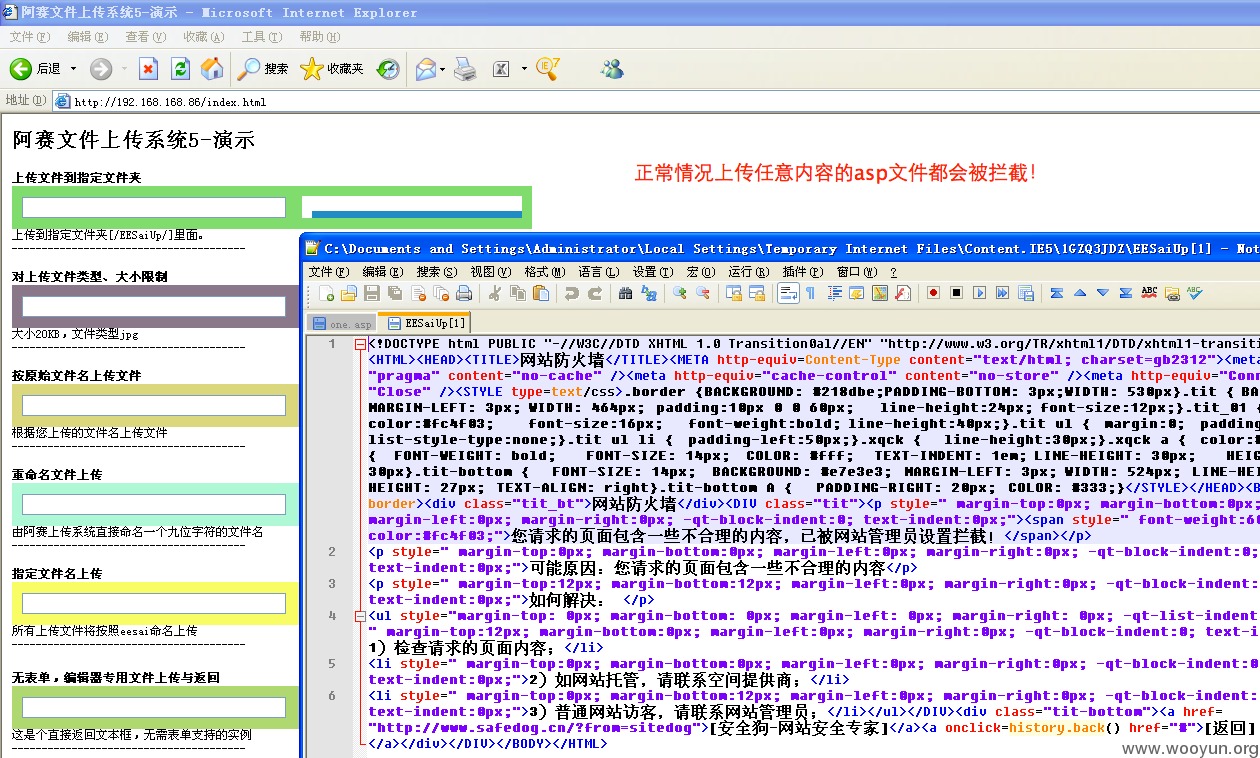Click the red text 正常情况上传任意内容的asp文件都会被拦截
This screenshot has width=1260, height=758.
[836, 173]
